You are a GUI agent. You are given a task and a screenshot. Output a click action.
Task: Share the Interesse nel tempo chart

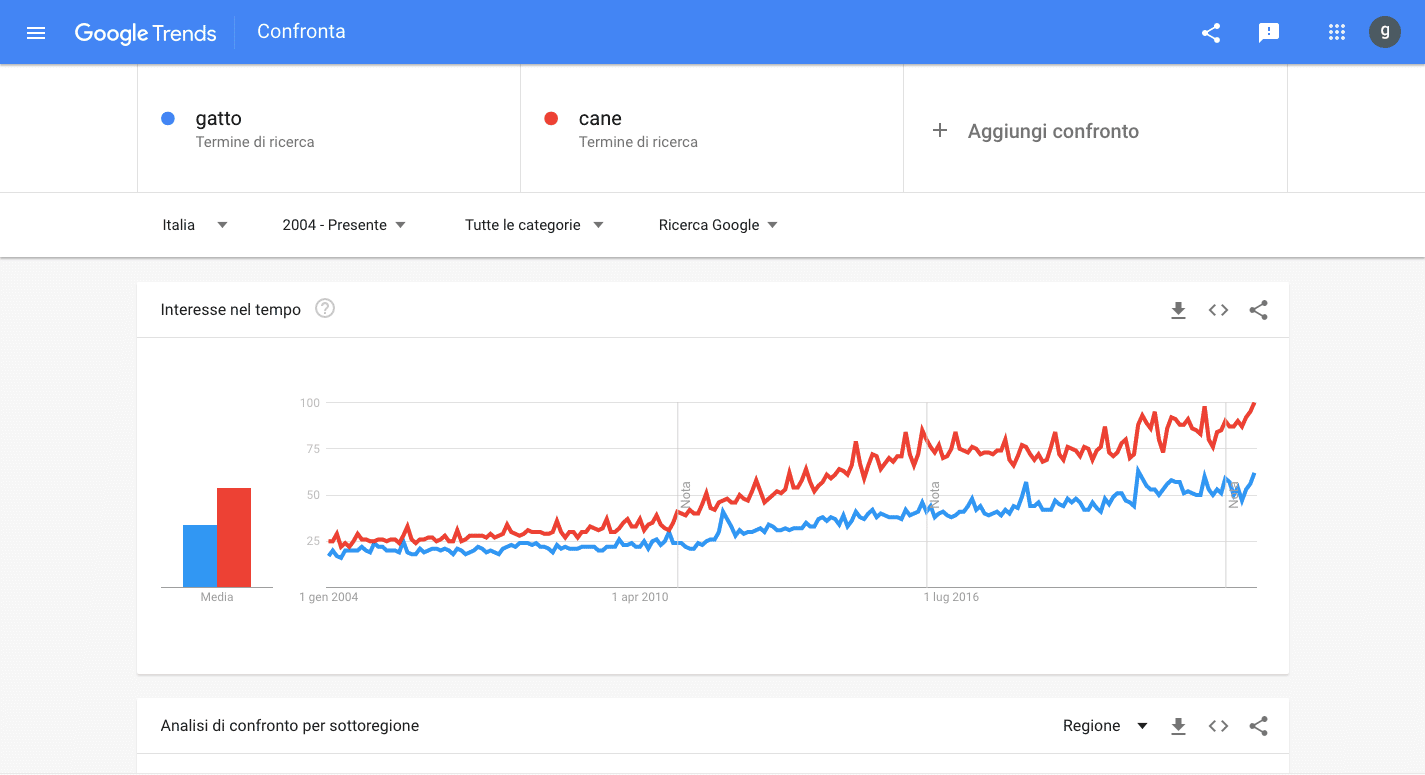coord(1258,310)
